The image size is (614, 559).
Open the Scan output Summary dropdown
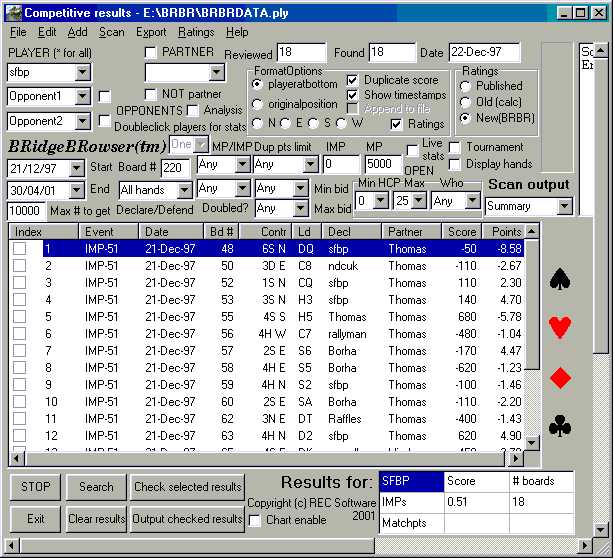(x=564, y=206)
